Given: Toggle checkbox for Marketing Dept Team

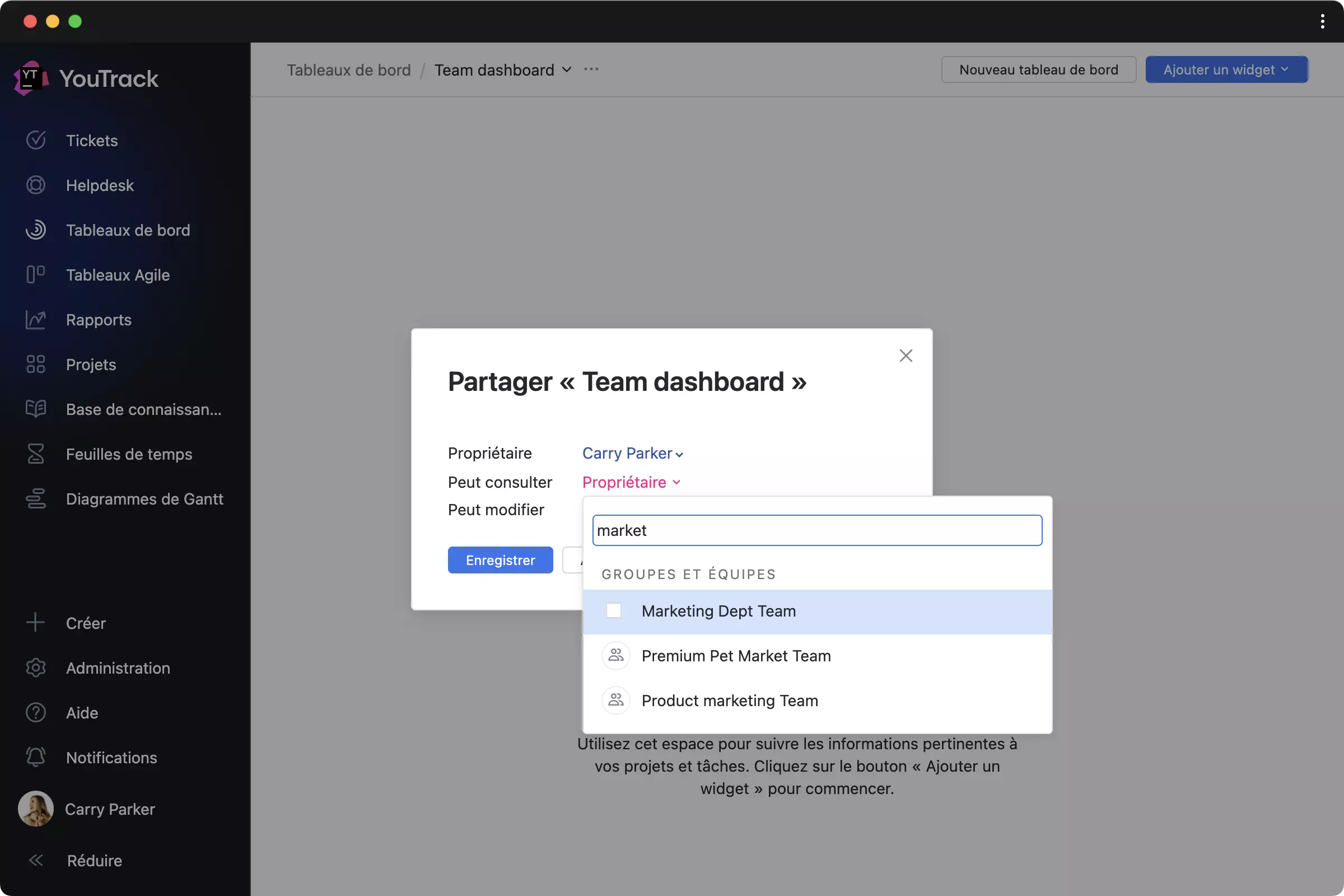Looking at the screenshot, I should (614, 610).
